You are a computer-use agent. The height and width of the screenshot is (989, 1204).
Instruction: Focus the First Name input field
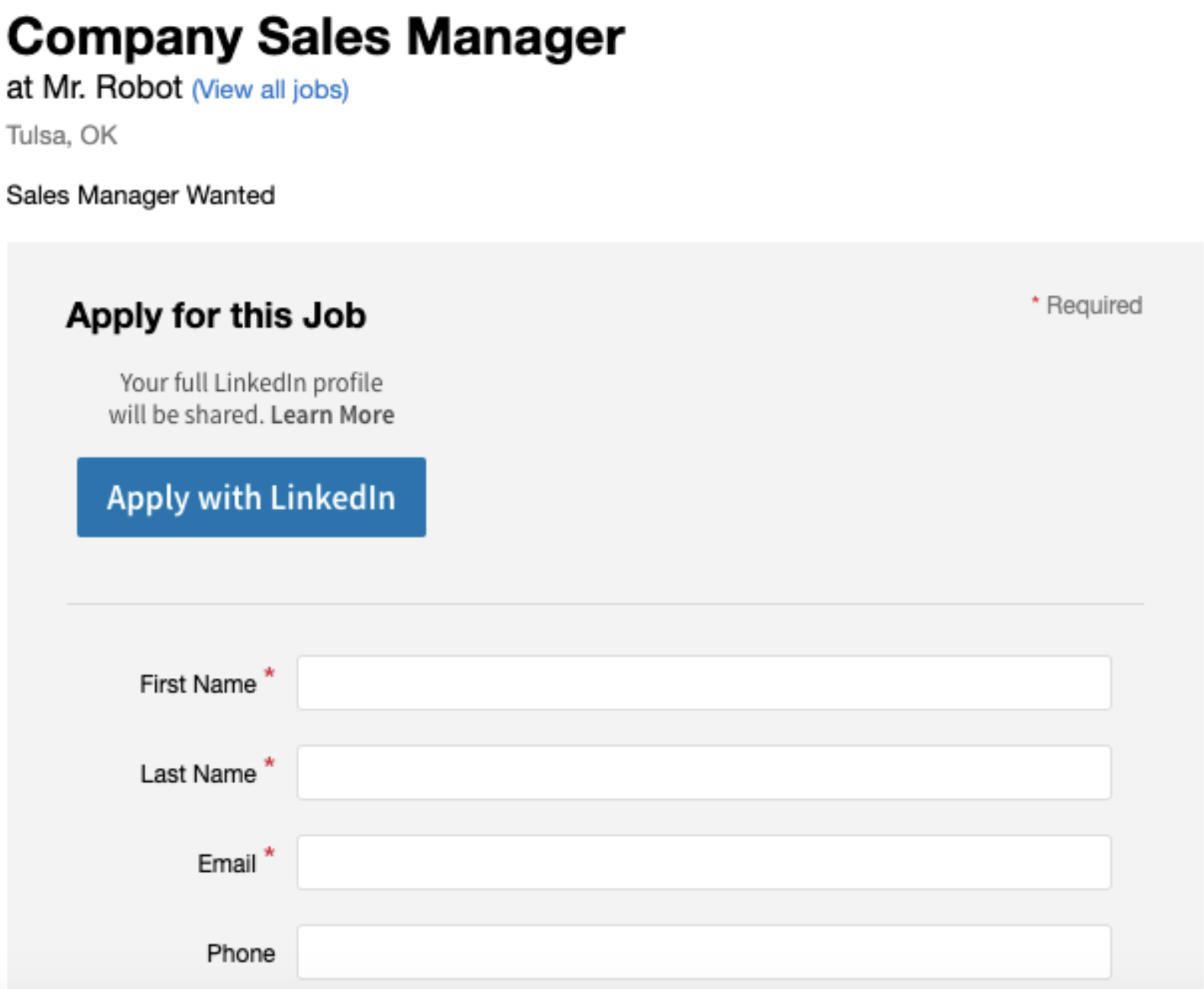coord(703,683)
